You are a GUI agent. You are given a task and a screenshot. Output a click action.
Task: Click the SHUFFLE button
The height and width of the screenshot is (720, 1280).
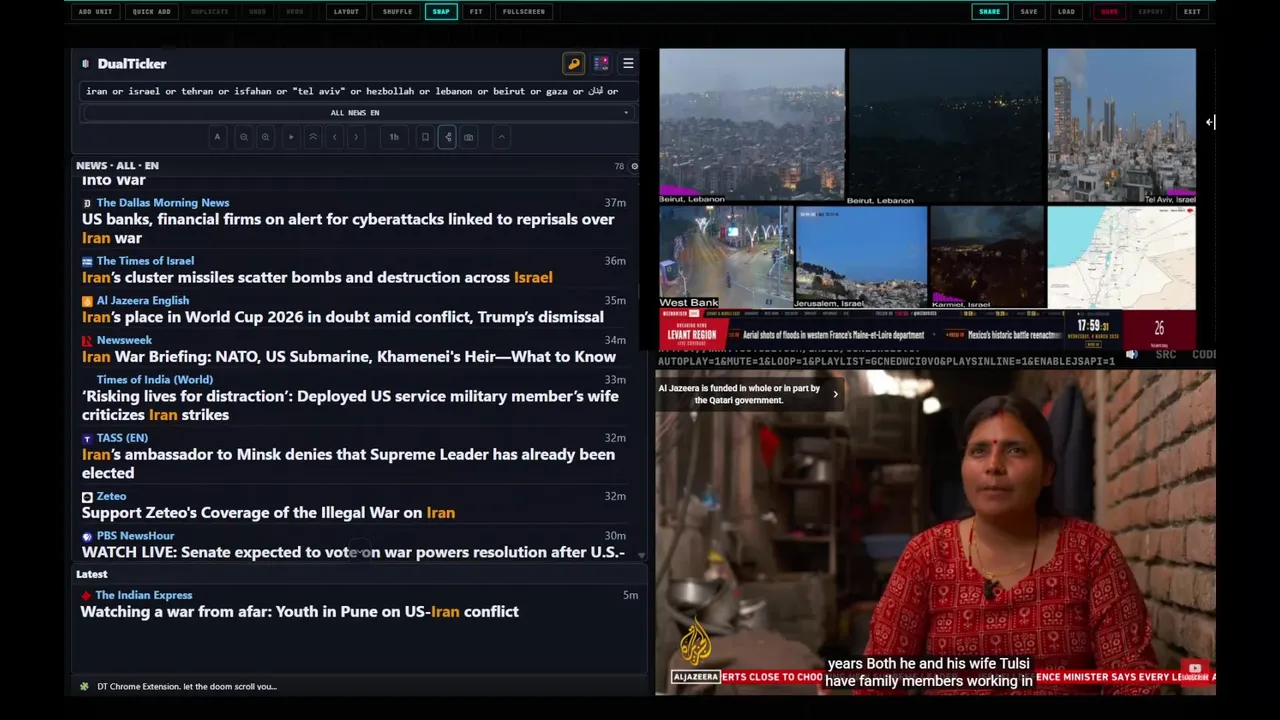point(397,12)
